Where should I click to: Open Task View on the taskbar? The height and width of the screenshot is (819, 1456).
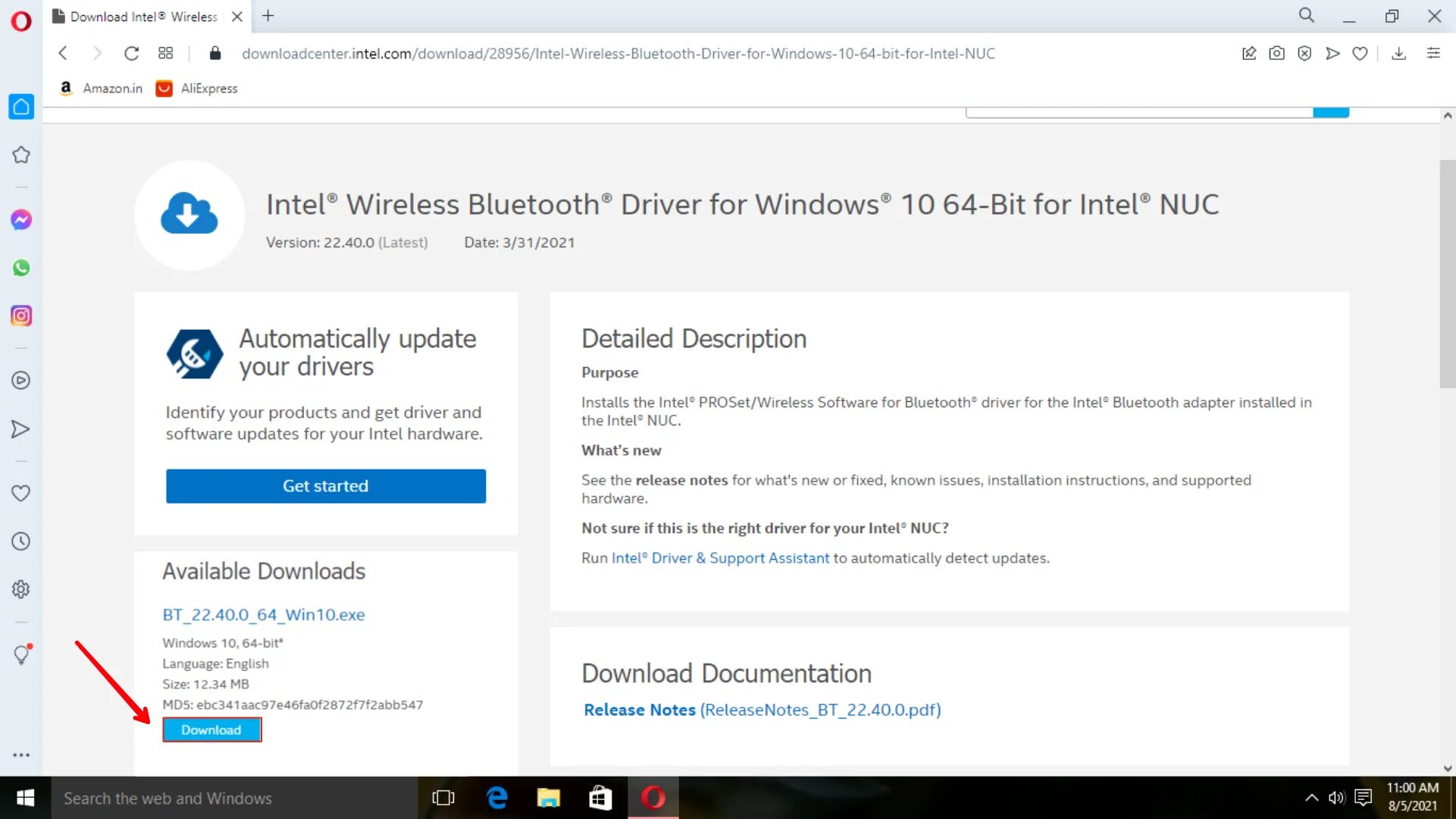click(x=443, y=798)
